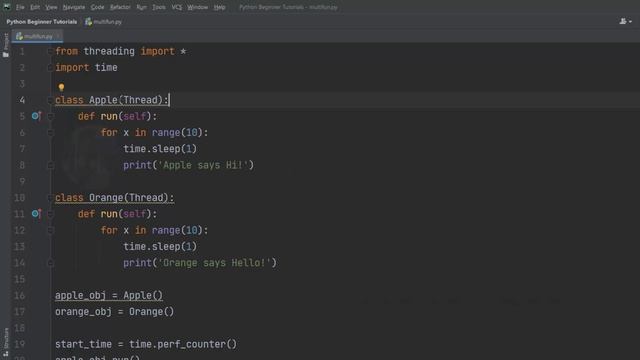Collapse class Orange fold marker on line 10
The image size is (640, 360).
(50, 198)
